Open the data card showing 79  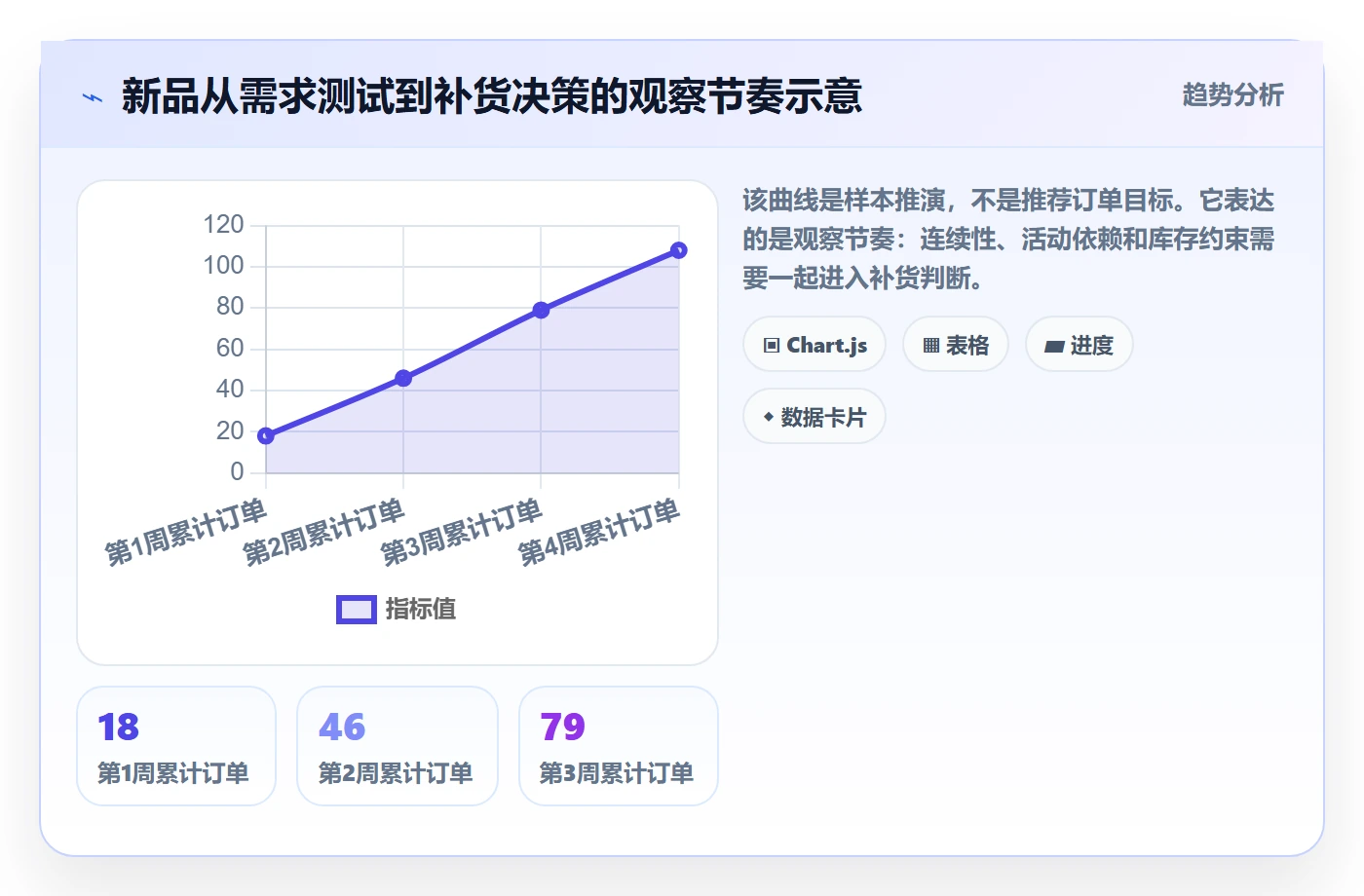coord(619,746)
